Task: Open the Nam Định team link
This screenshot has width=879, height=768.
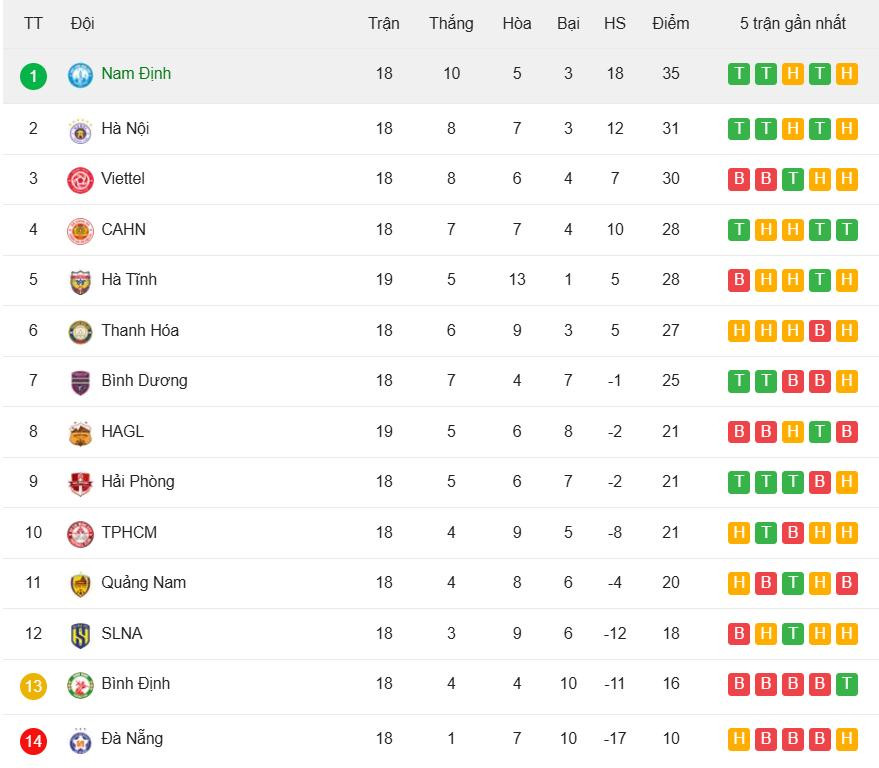Action: pos(136,74)
